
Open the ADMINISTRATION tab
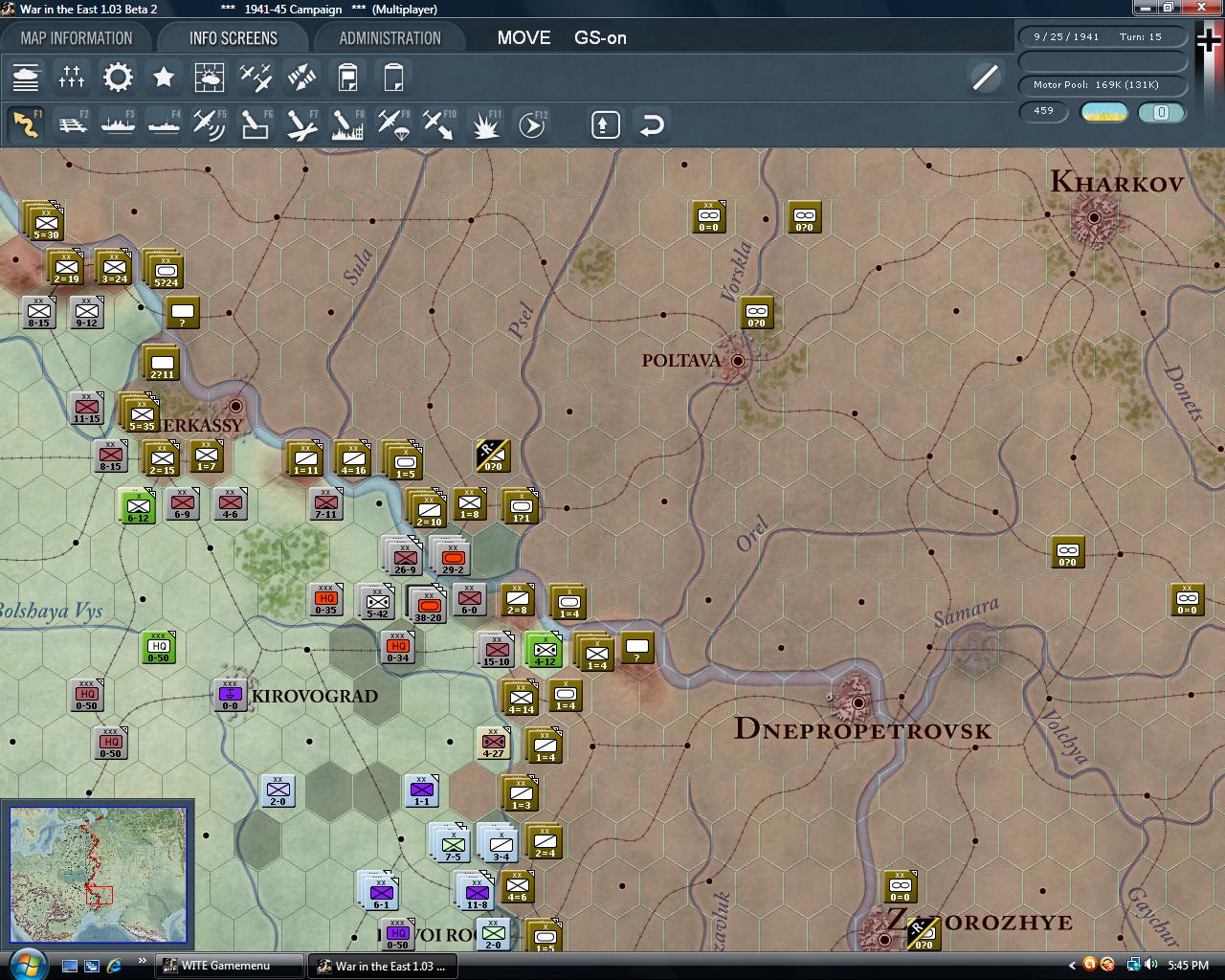(390, 38)
